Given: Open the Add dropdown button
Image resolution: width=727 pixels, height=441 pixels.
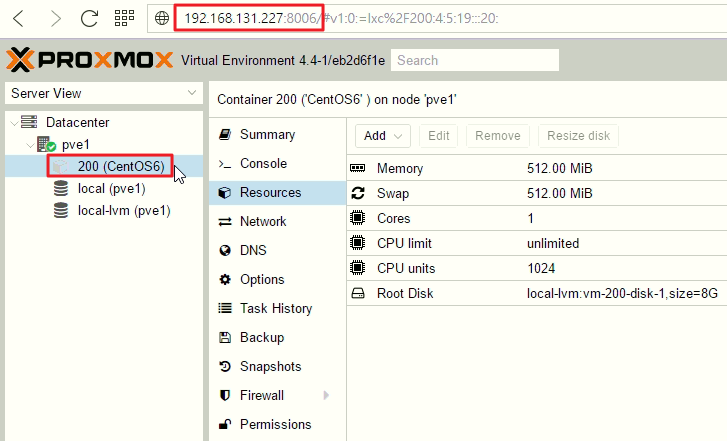Looking at the screenshot, I should click(383, 136).
